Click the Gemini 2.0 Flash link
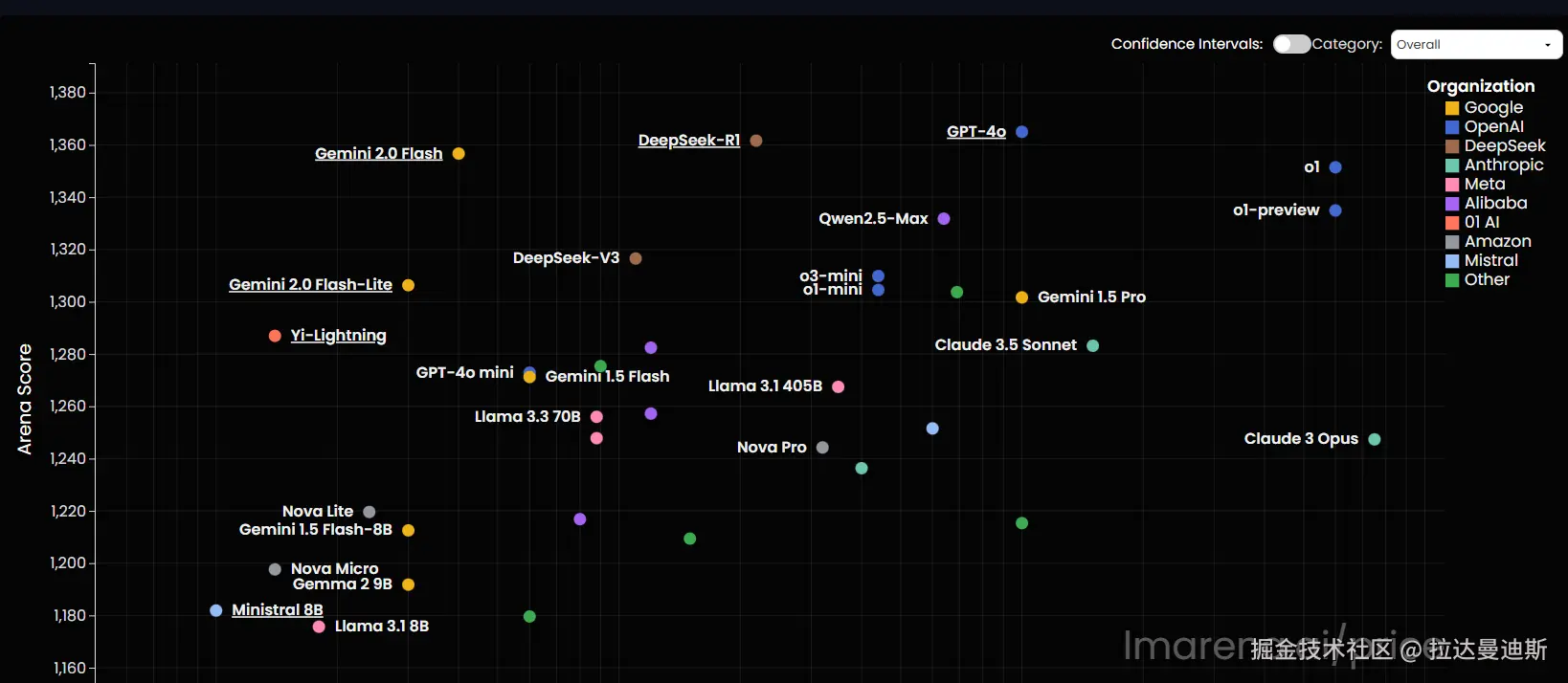The width and height of the screenshot is (1568, 683). (x=379, y=153)
